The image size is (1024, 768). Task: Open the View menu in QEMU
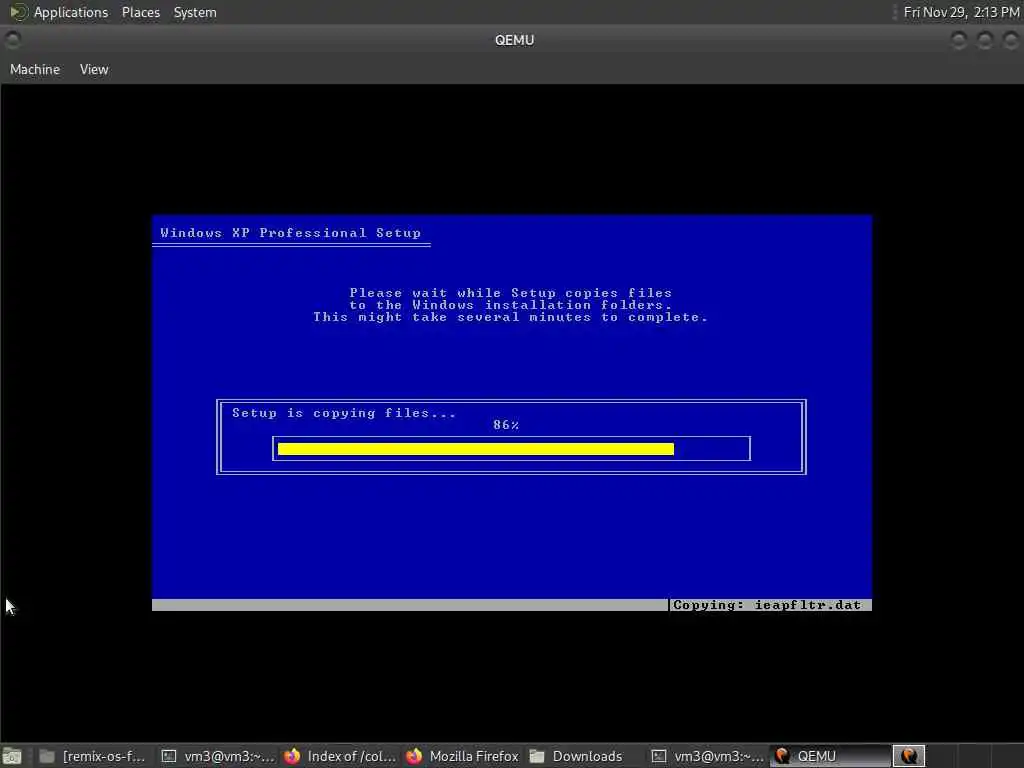point(94,69)
